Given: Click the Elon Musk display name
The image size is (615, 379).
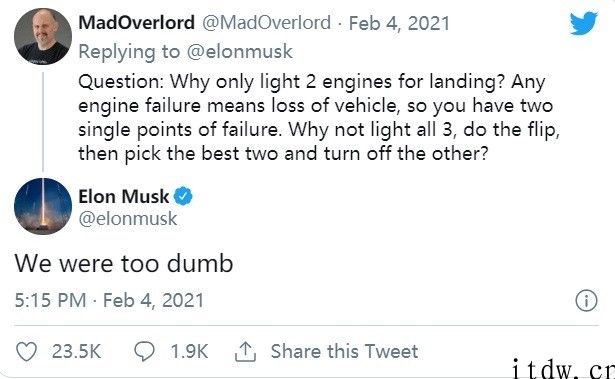Looking at the screenshot, I should click(x=124, y=196).
